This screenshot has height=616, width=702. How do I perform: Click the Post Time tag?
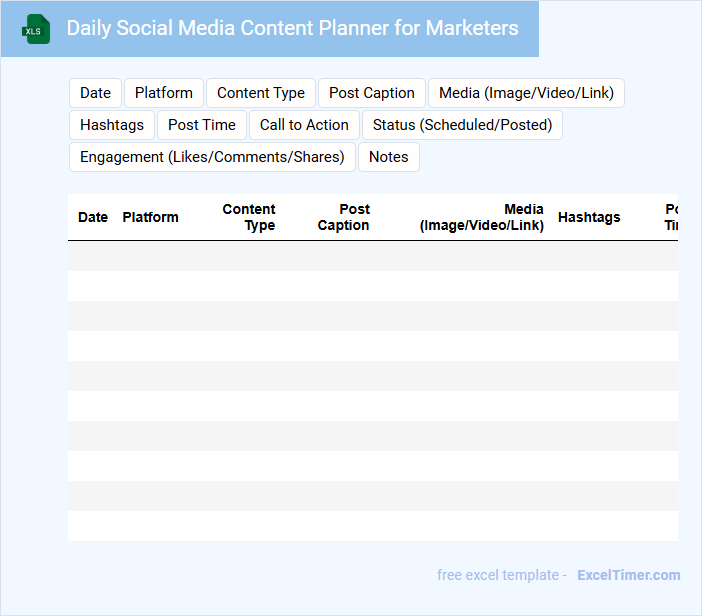202,125
